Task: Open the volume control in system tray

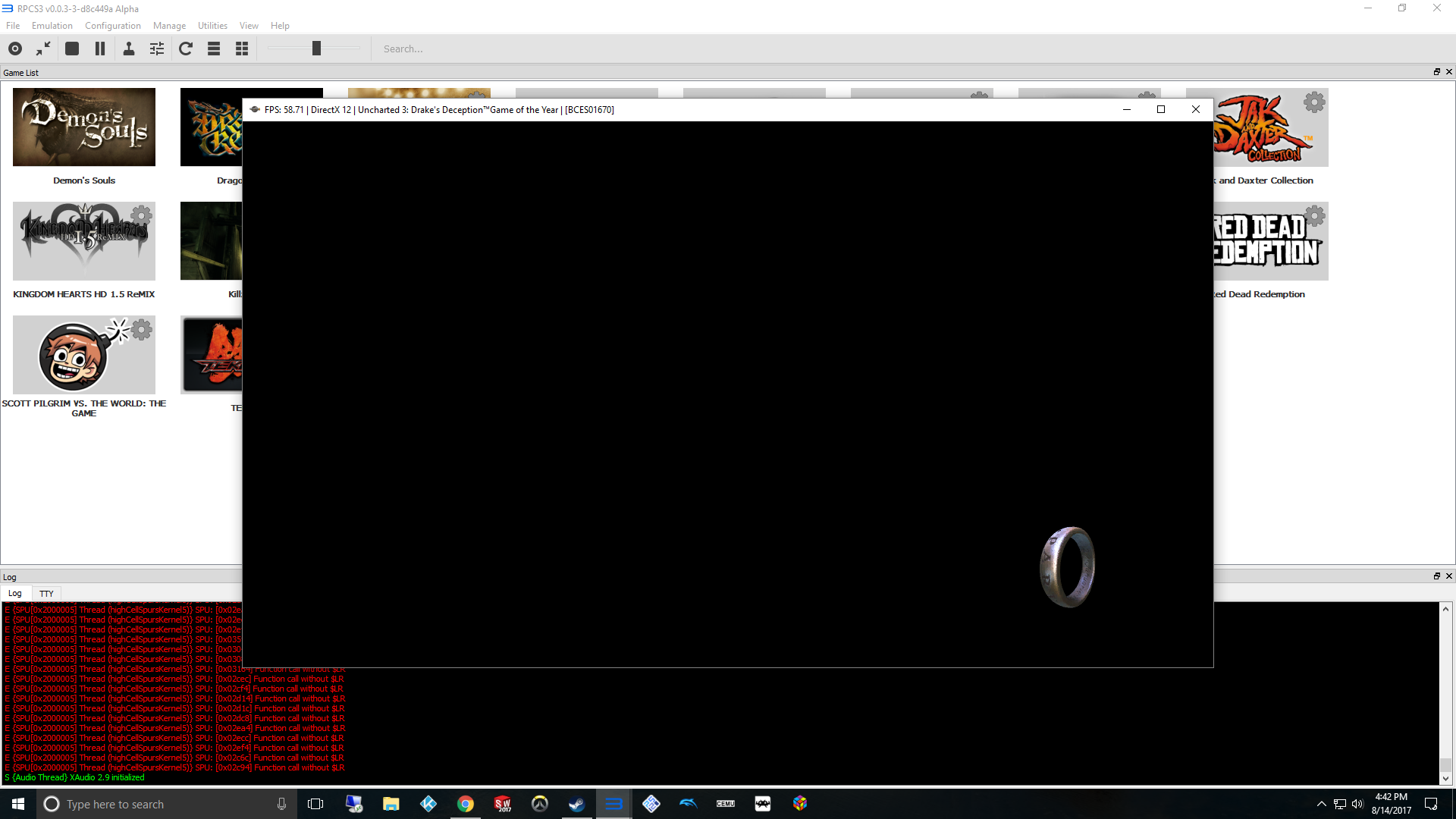Action: pyautogui.click(x=1357, y=804)
